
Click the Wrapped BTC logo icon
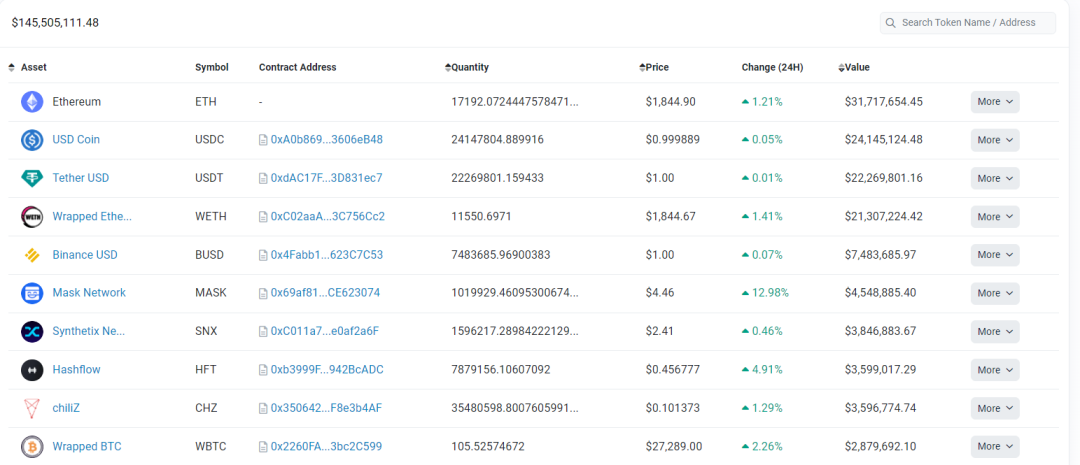(32, 446)
